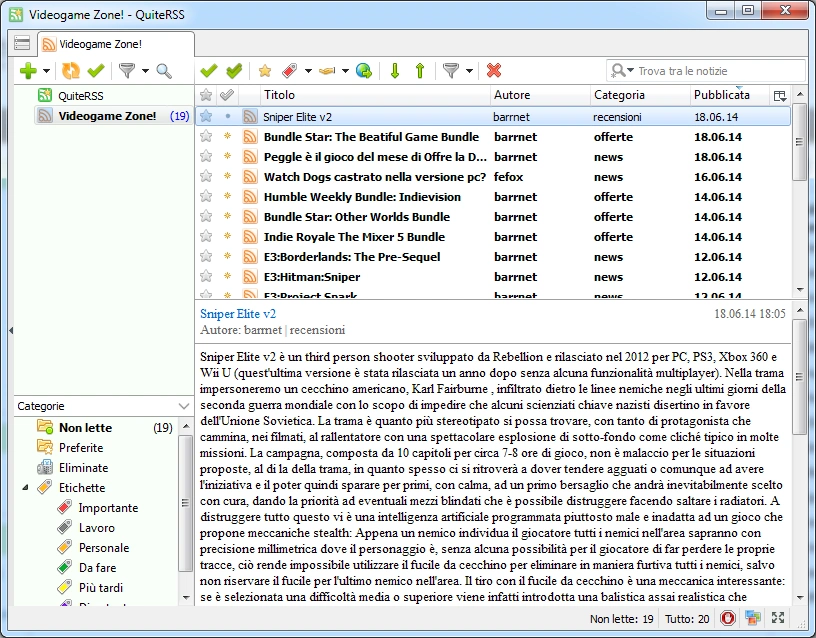Screen dimensions: 816x638
Task: Hide feed panel with left edge arrow
Action: pos(11,330)
